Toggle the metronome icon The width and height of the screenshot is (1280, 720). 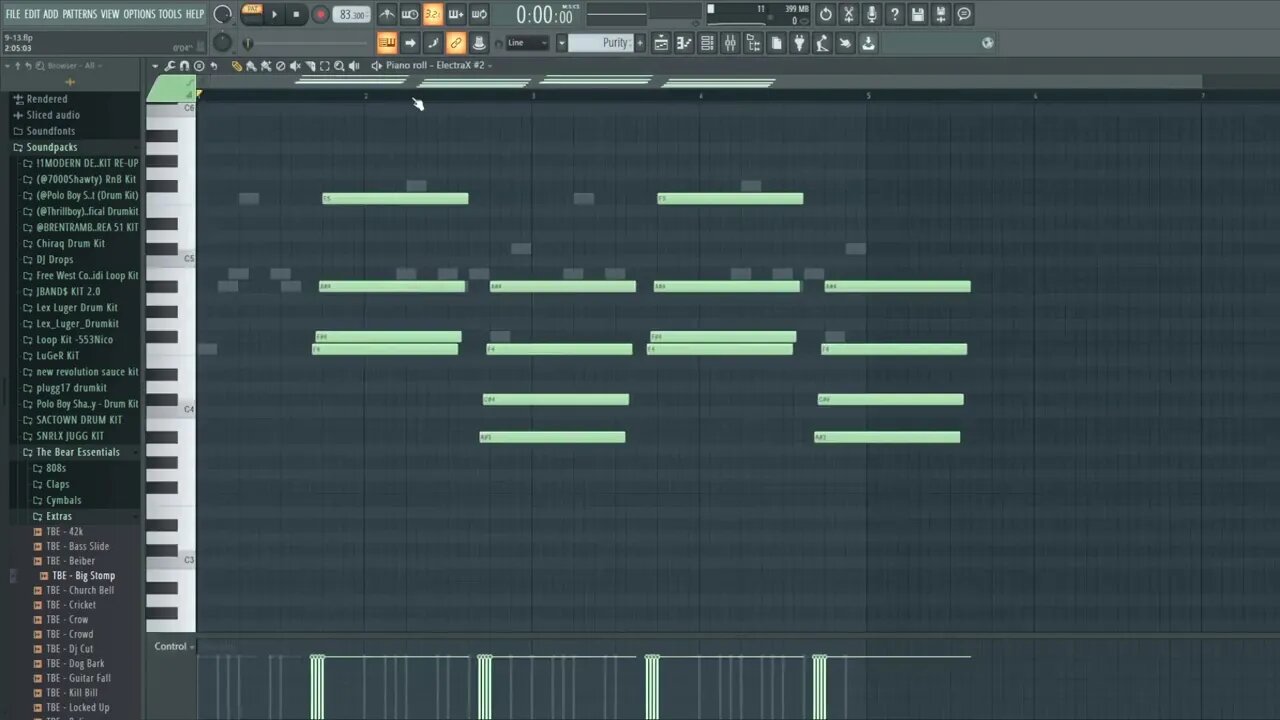click(x=387, y=14)
